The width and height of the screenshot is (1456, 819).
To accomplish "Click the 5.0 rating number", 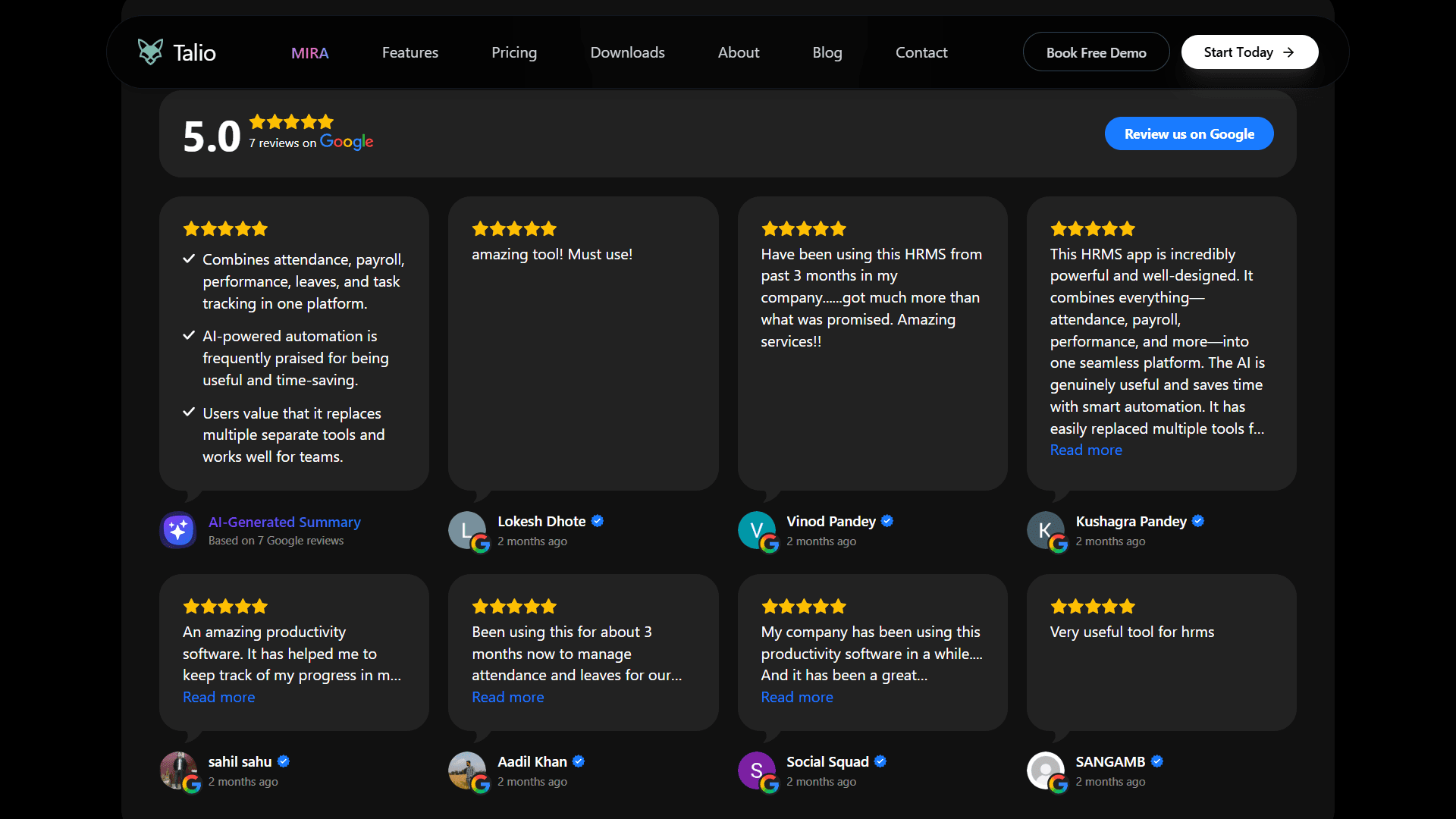I will [212, 136].
